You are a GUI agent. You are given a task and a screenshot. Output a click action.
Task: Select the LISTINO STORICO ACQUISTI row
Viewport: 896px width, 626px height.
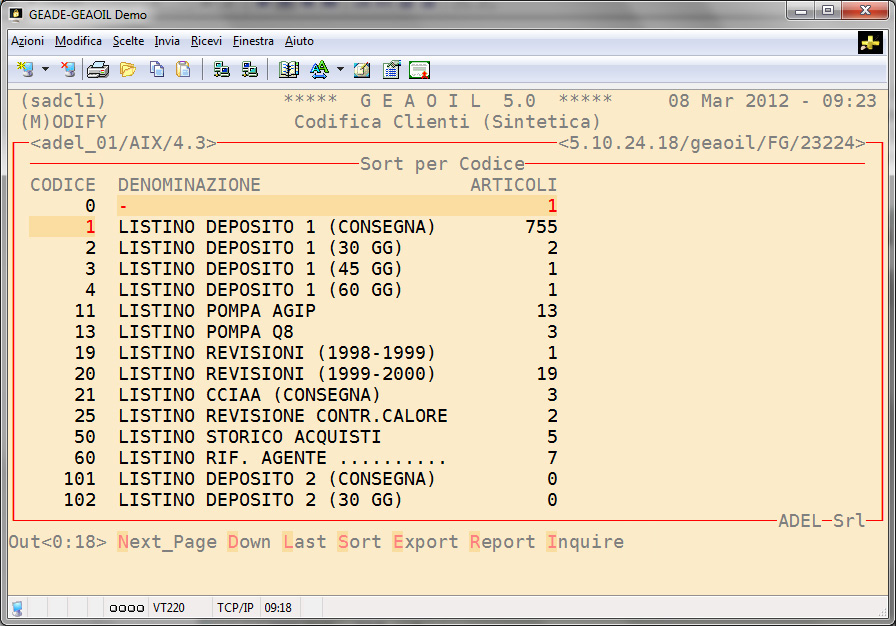tap(249, 437)
